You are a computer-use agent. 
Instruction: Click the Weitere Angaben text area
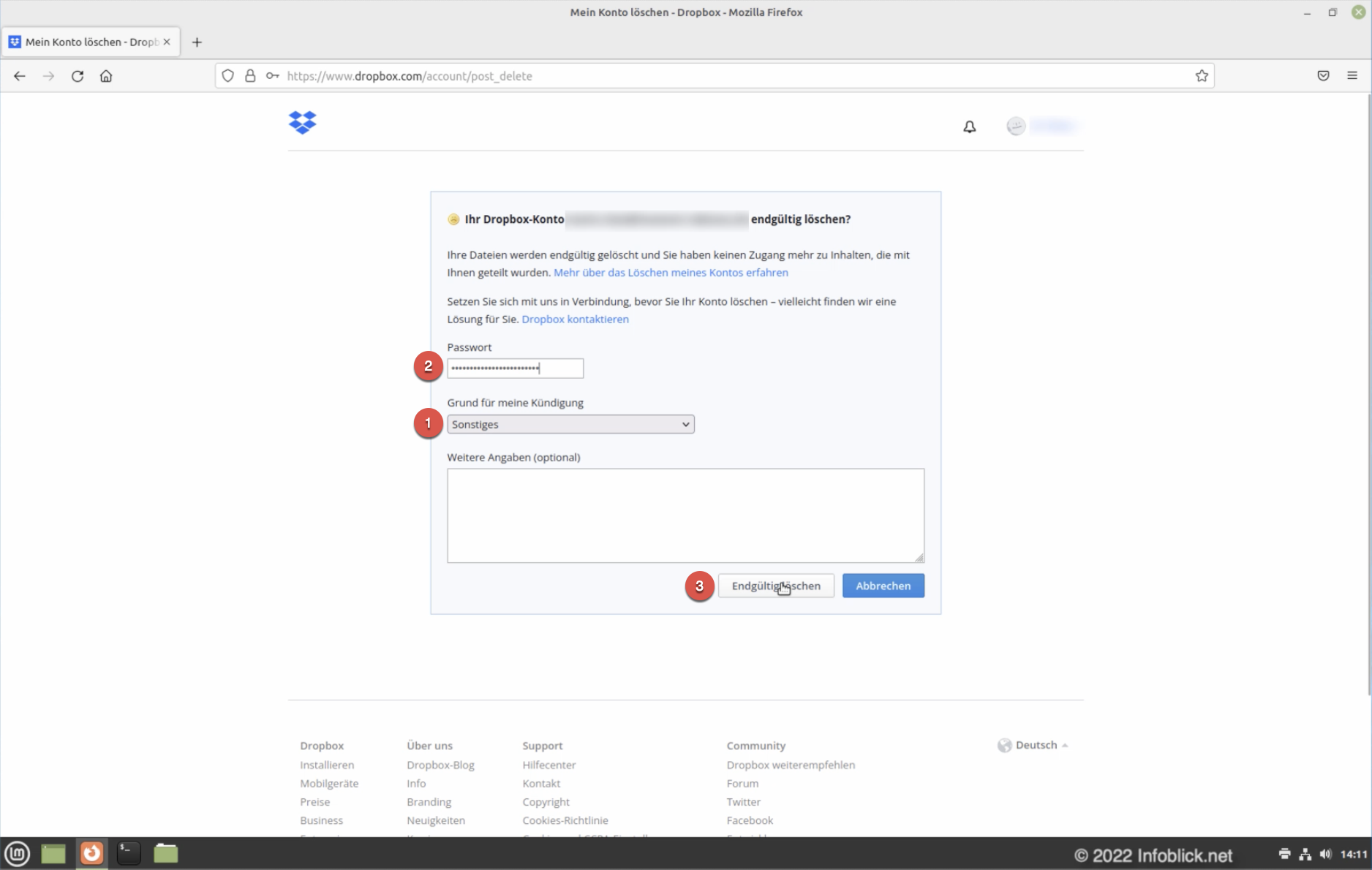point(686,515)
